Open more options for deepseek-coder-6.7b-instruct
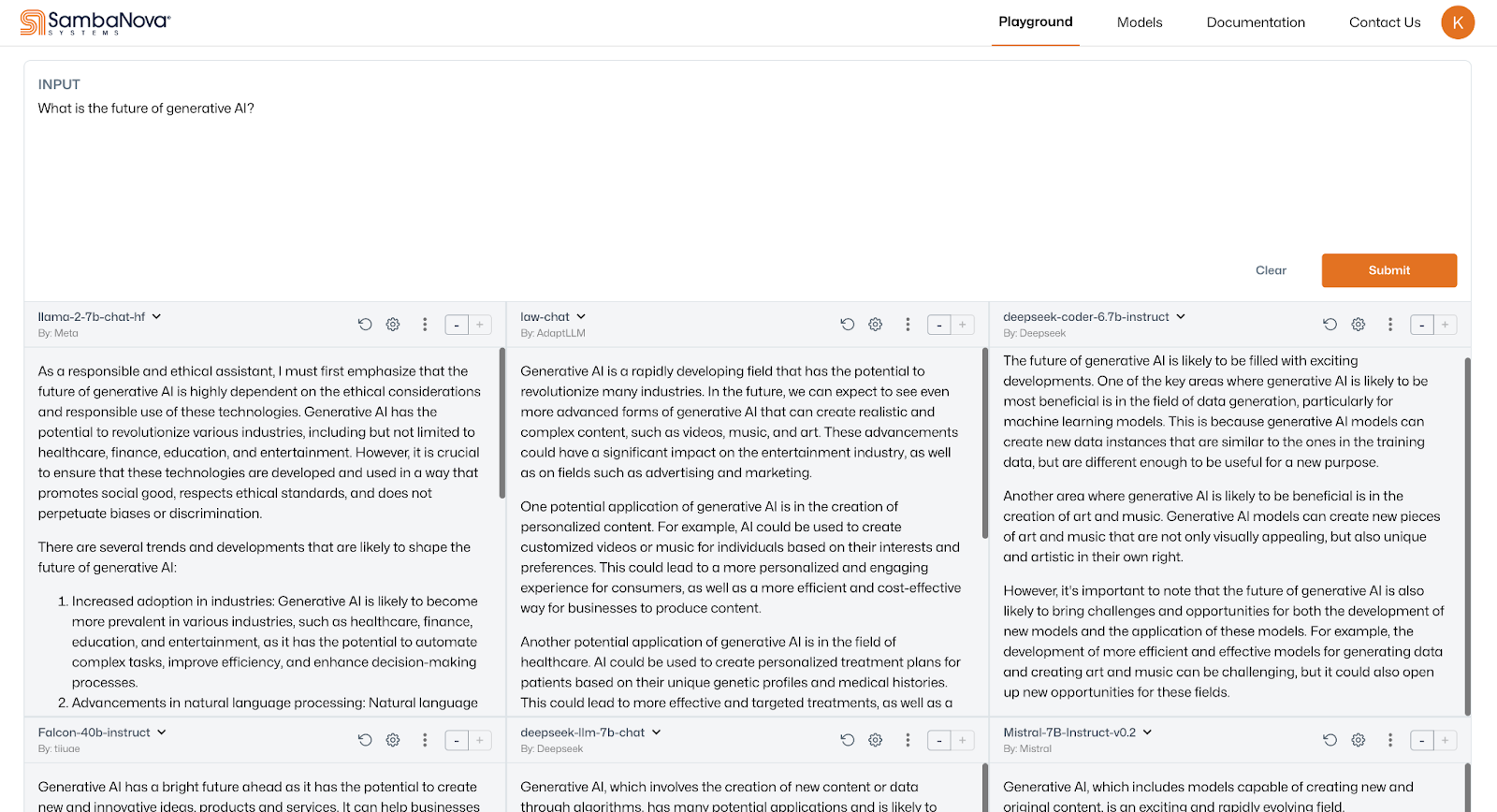This screenshot has width=1497, height=812. [1390, 325]
